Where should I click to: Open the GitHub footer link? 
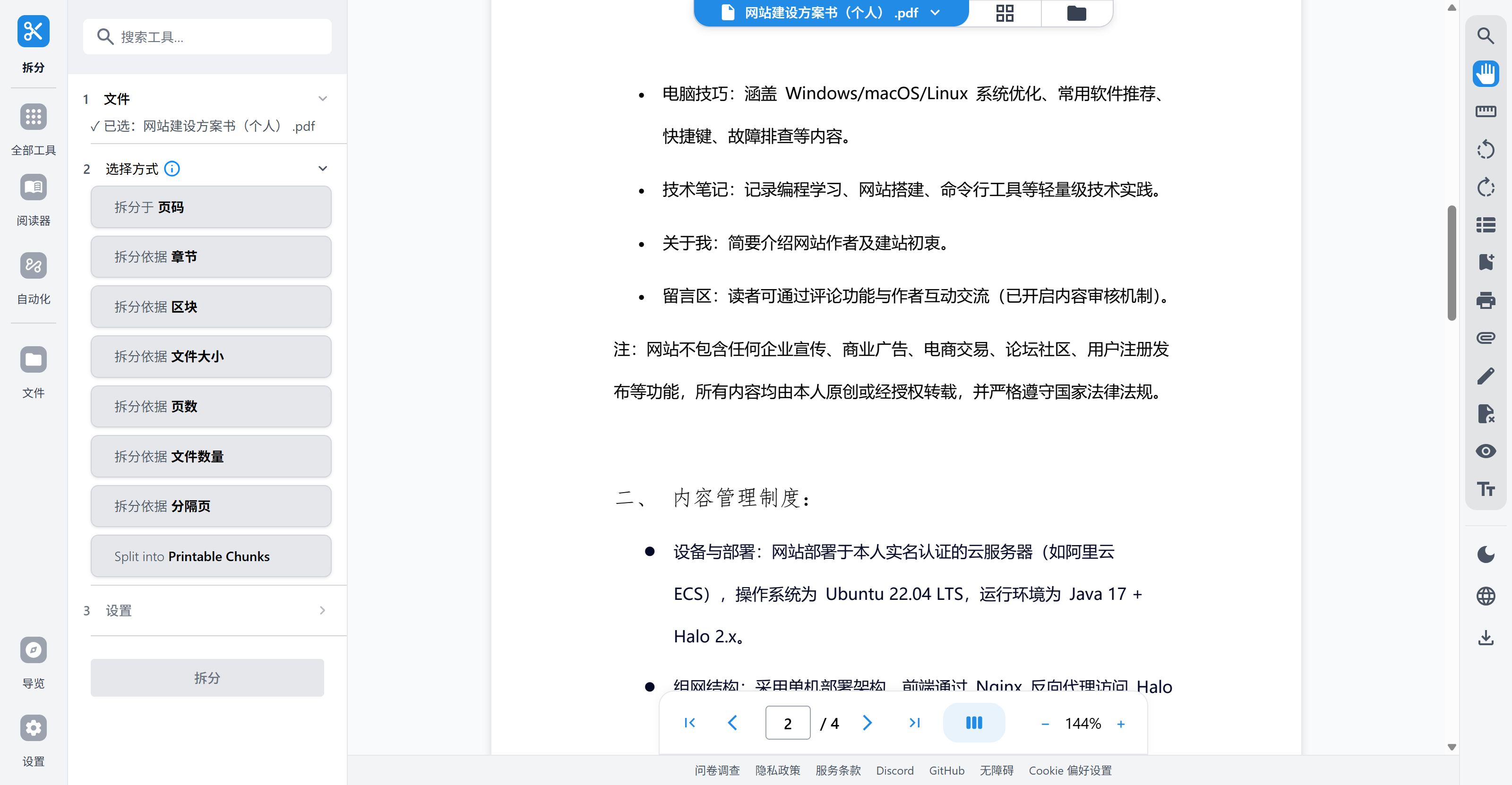(x=946, y=770)
